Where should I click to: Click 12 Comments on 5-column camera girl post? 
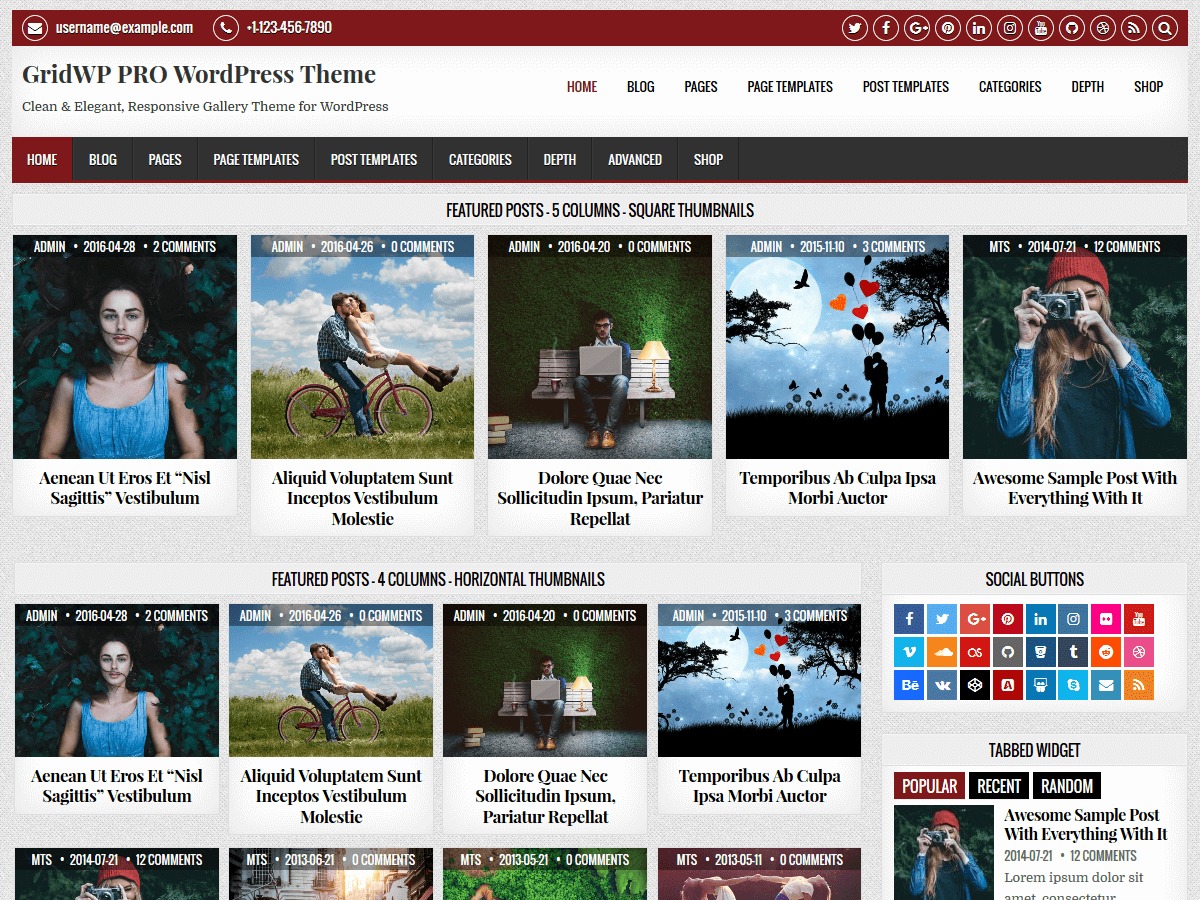point(1127,247)
